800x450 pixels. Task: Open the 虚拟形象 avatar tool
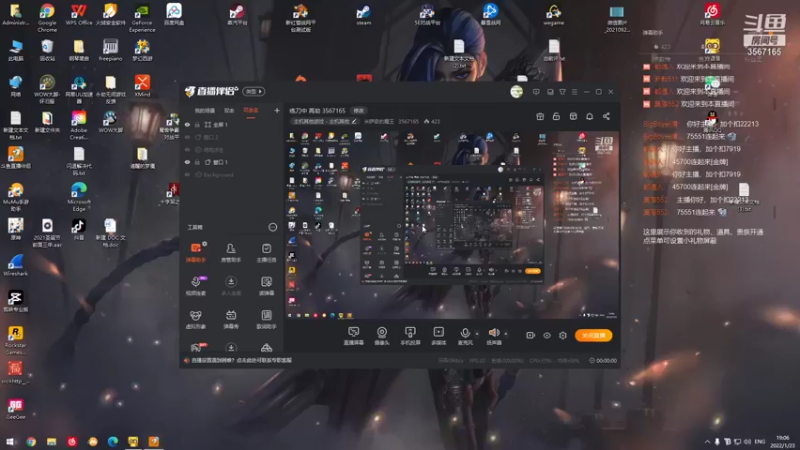195,319
